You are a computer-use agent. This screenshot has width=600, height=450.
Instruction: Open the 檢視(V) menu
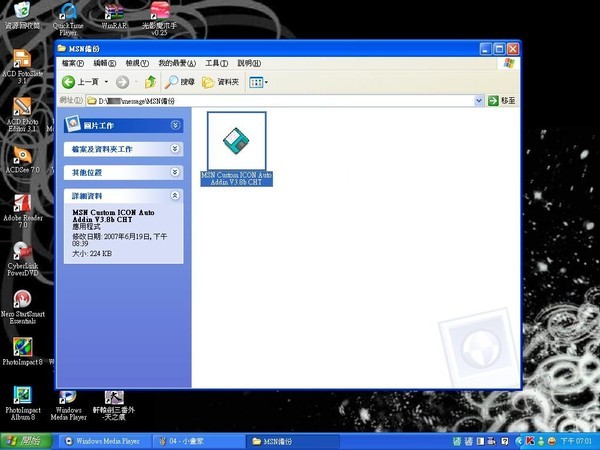tap(137, 63)
